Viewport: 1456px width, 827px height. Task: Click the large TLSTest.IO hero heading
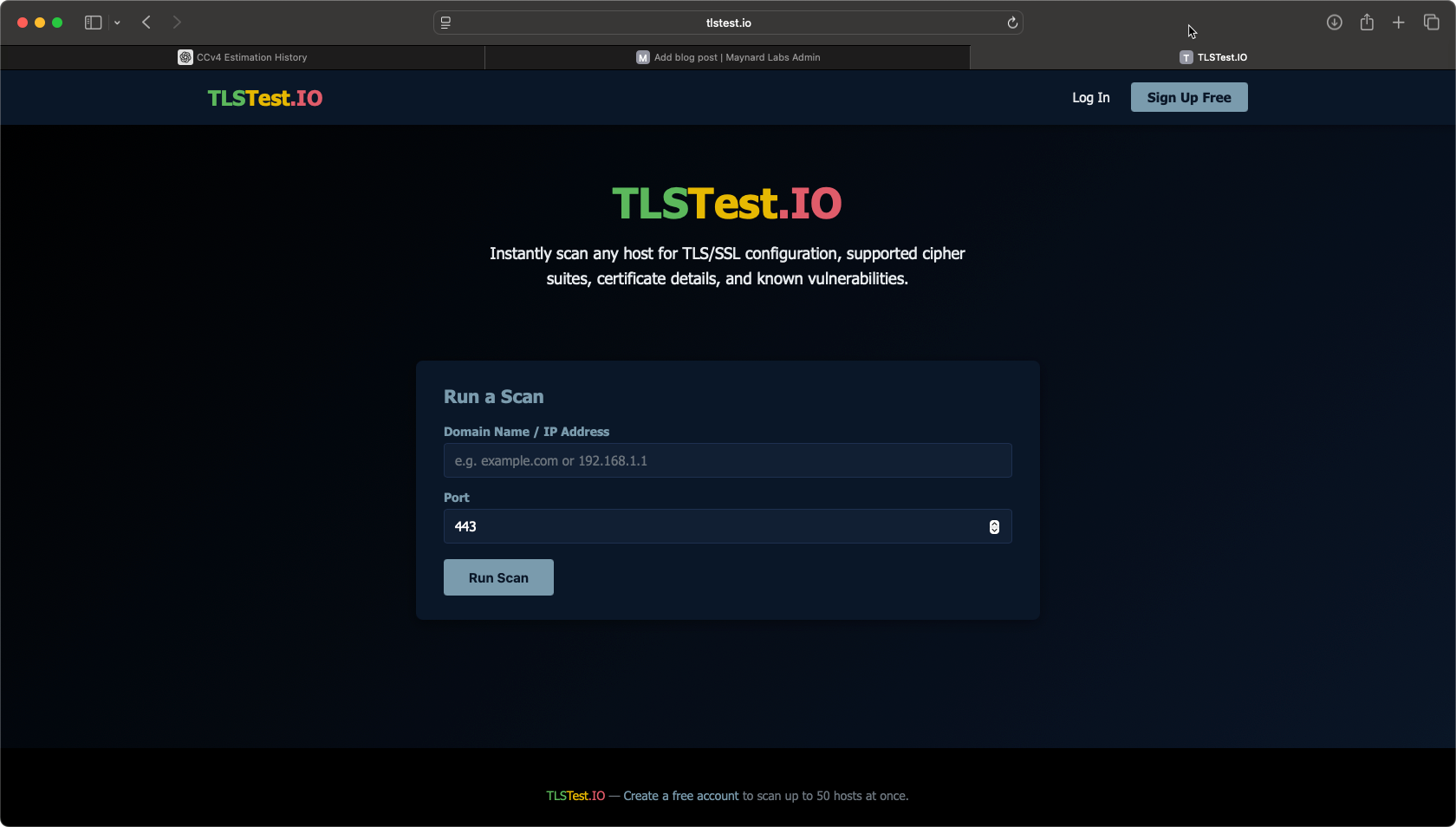click(727, 204)
